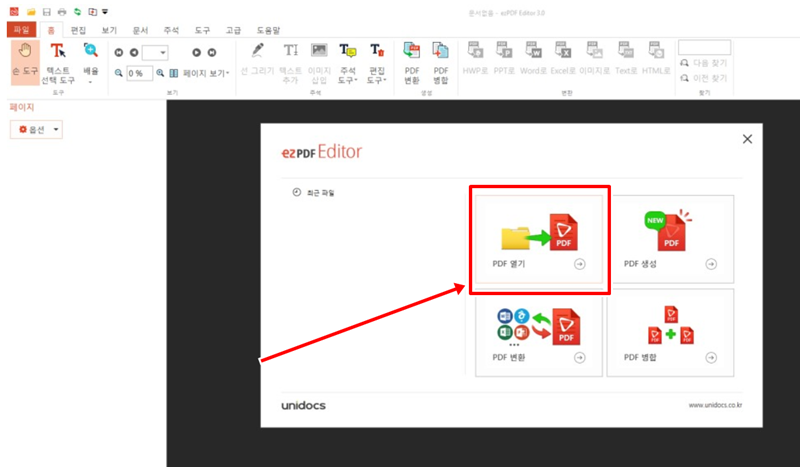Switch to the 고급 advanced tab
Image resolution: width=800 pixels, height=467 pixels.
(234, 30)
